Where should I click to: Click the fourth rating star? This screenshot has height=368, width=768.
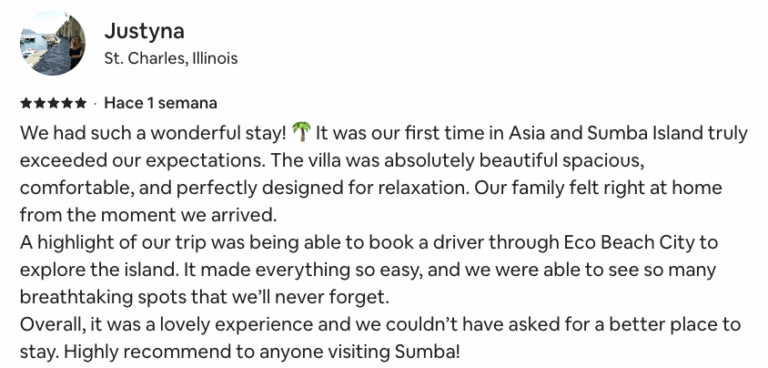coord(66,103)
